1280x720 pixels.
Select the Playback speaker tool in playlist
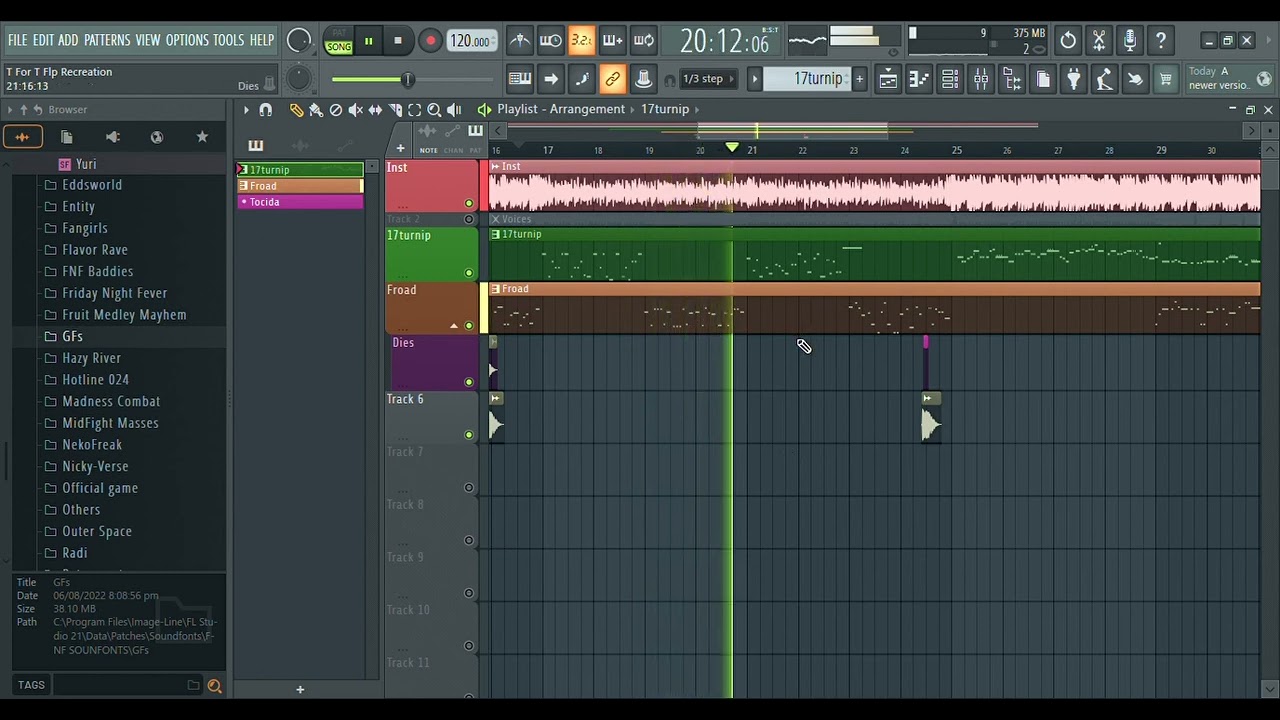(x=454, y=110)
